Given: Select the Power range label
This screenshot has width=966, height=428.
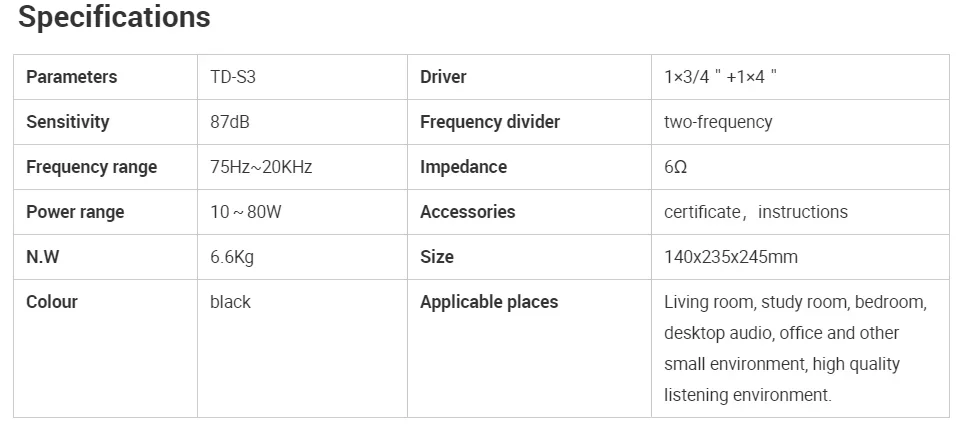Looking at the screenshot, I should pyautogui.click(x=75, y=212).
